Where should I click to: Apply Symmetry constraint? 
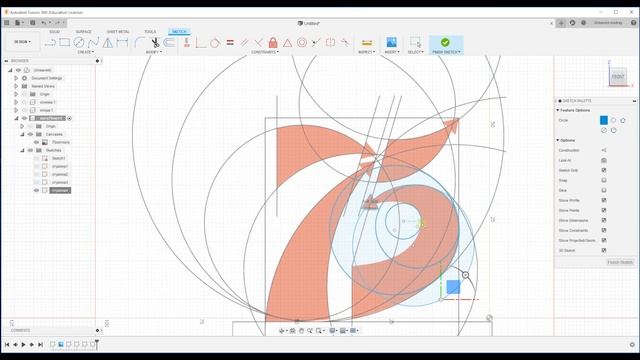tap(330, 42)
